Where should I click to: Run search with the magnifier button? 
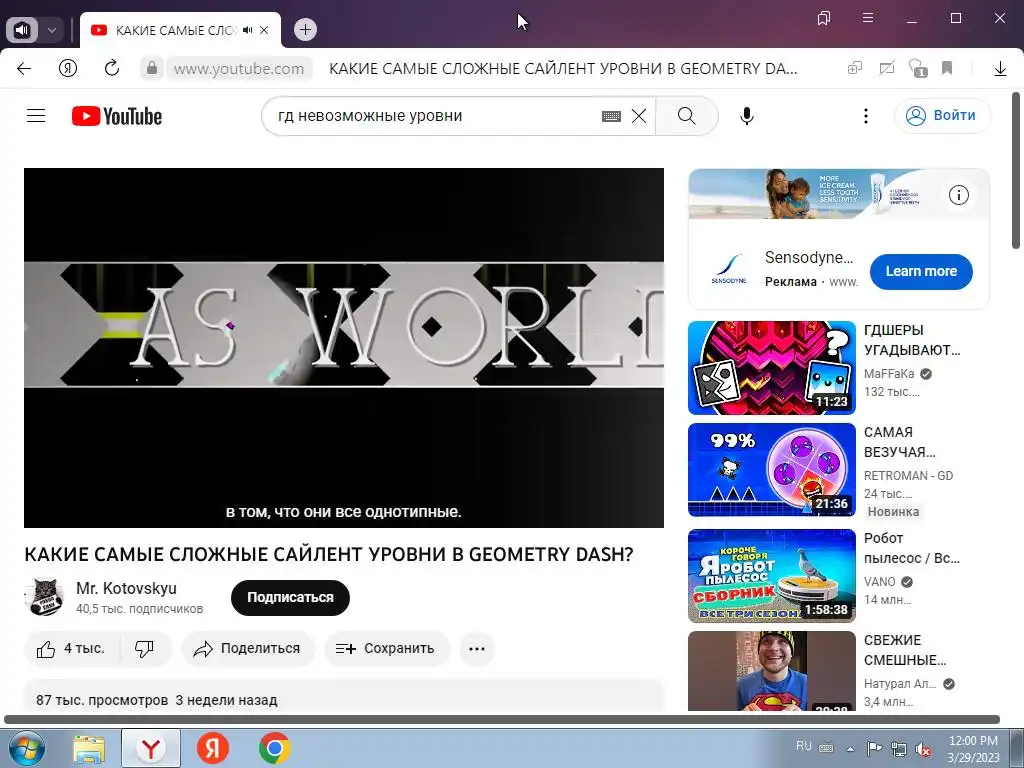[687, 116]
